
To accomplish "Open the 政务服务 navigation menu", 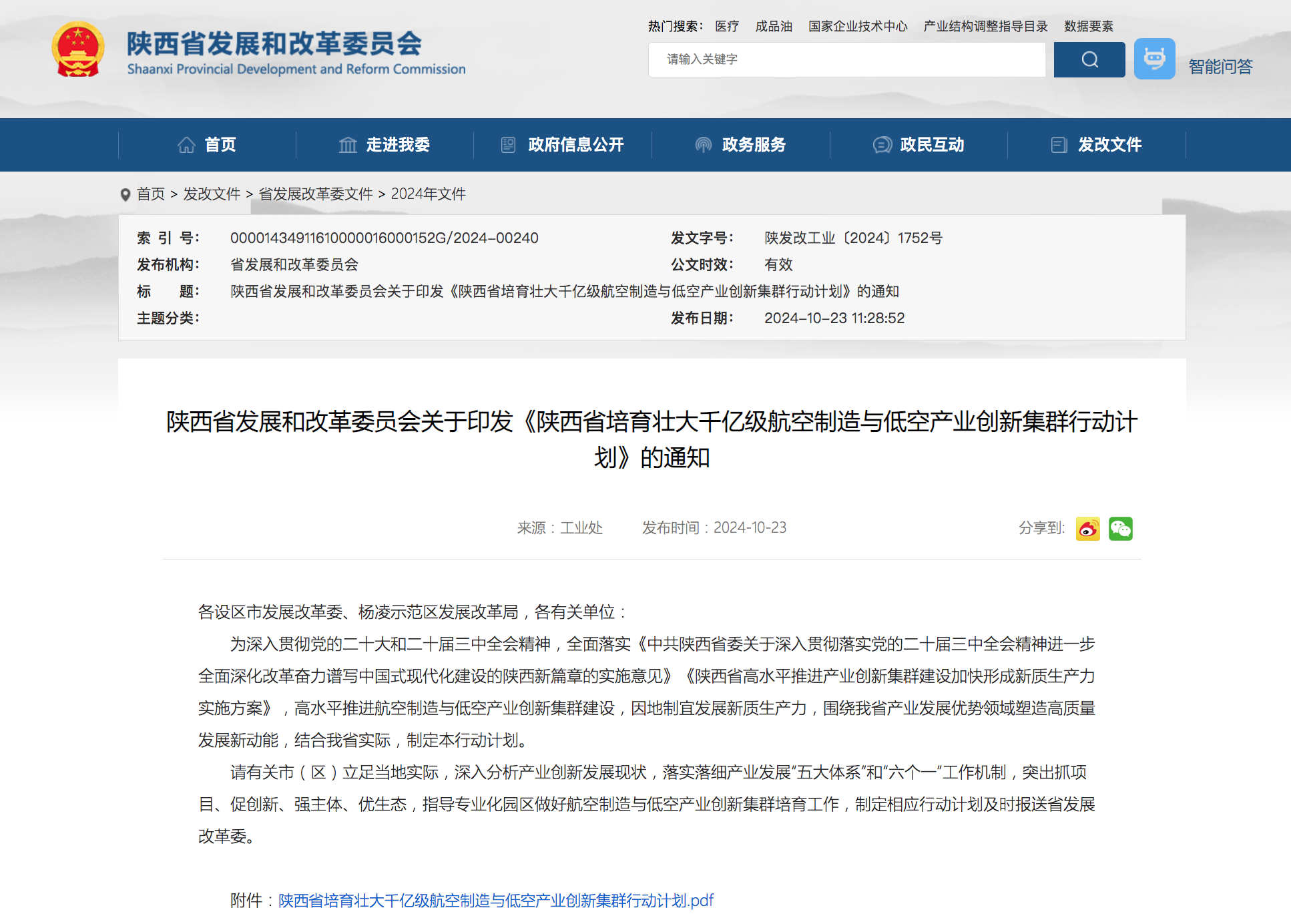I will (754, 144).
